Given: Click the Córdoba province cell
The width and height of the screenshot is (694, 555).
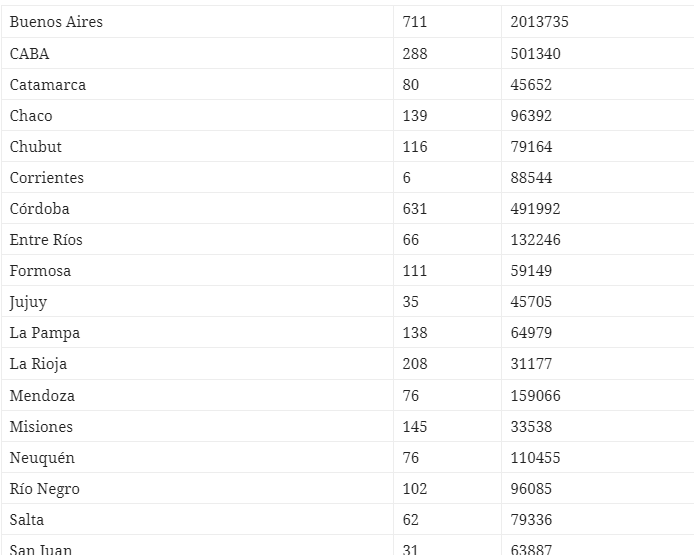Looking at the screenshot, I should pyautogui.click(x=40, y=209).
